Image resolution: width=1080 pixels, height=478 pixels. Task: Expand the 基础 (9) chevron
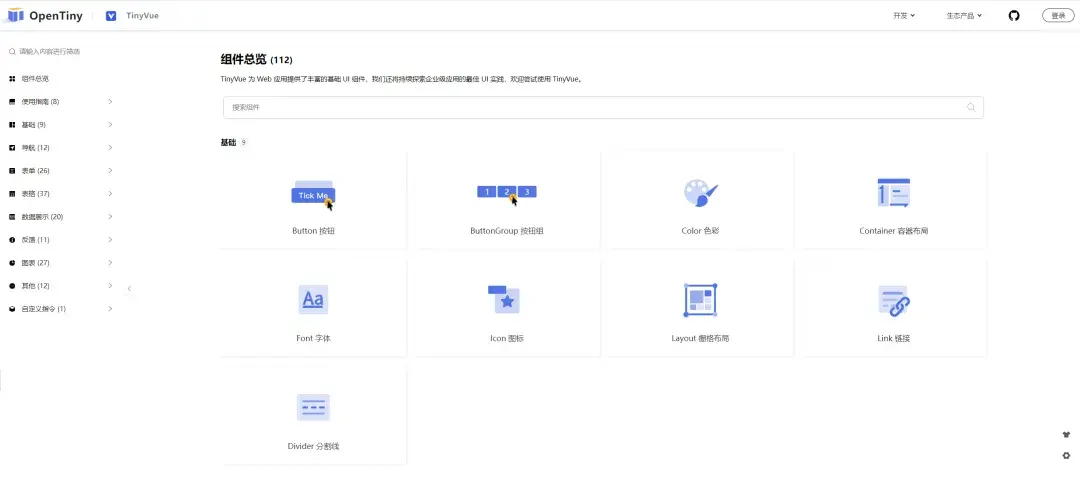point(110,125)
